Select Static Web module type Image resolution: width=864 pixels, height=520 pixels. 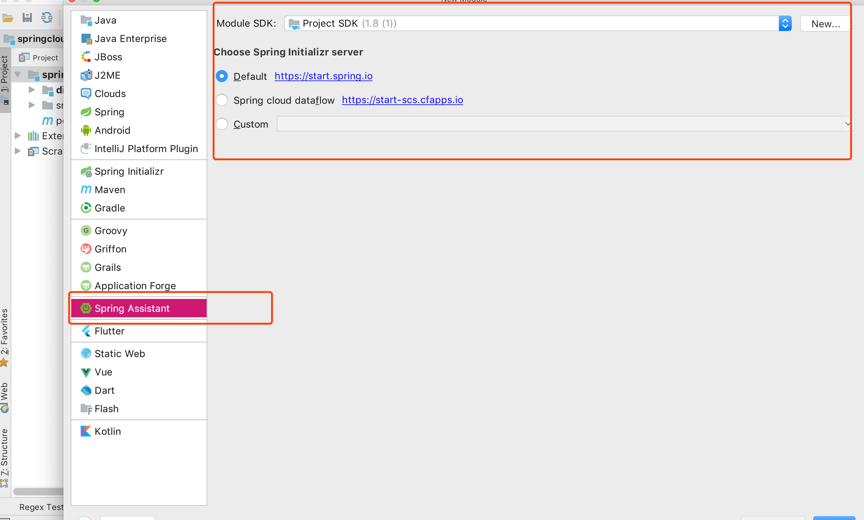pyautogui.click(x=139, y=354)
